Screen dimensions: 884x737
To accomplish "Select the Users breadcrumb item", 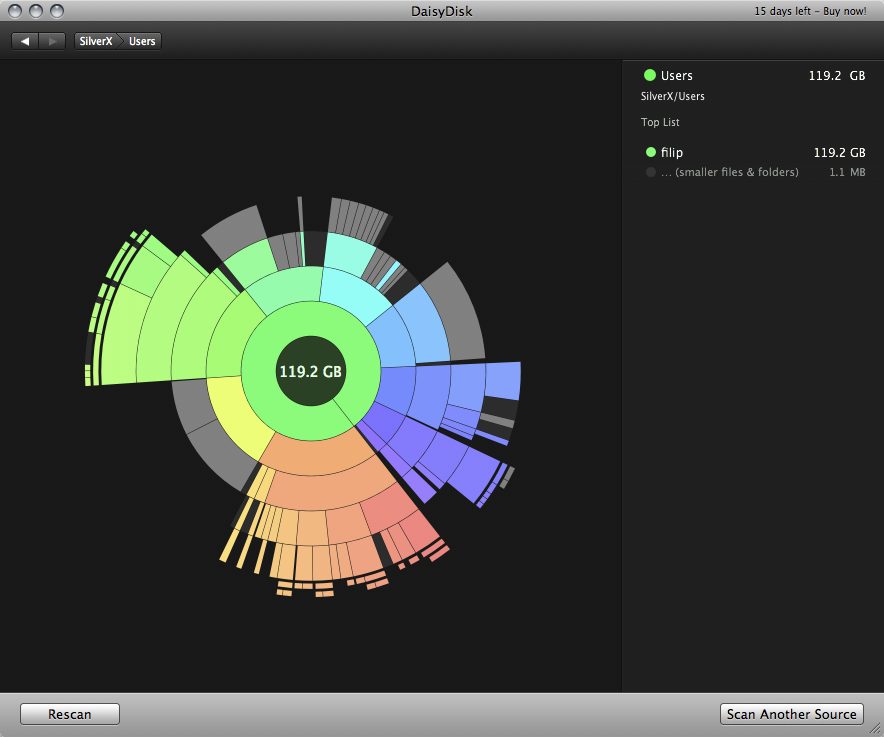I will 142,41.
